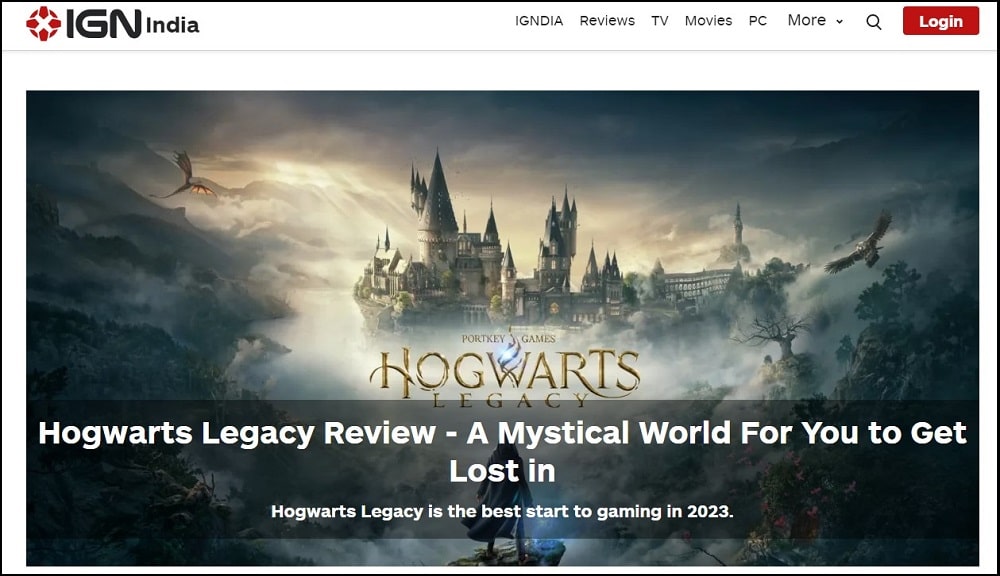Open the Movies section
The width and height of the screenshot is (1000, 576).
point(708,21)
